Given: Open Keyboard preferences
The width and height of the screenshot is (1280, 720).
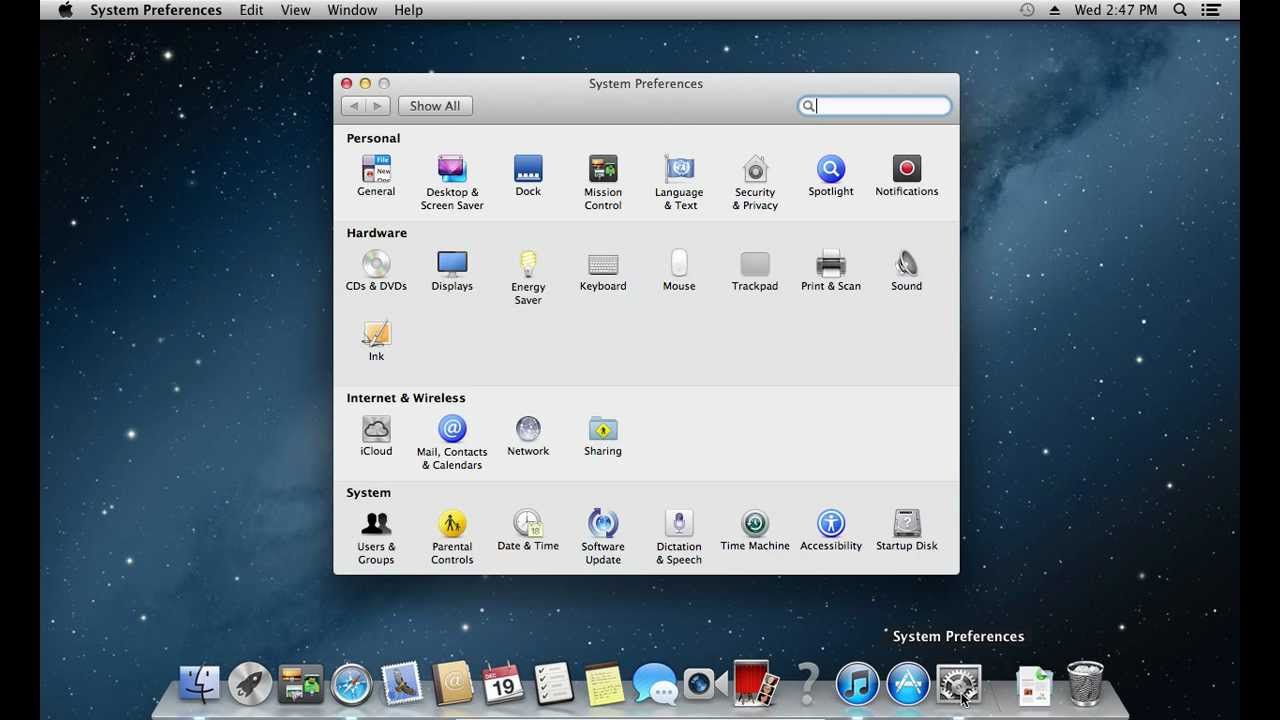Looking at the screenshot, I should pyautogui.click(x=603, y=270).
